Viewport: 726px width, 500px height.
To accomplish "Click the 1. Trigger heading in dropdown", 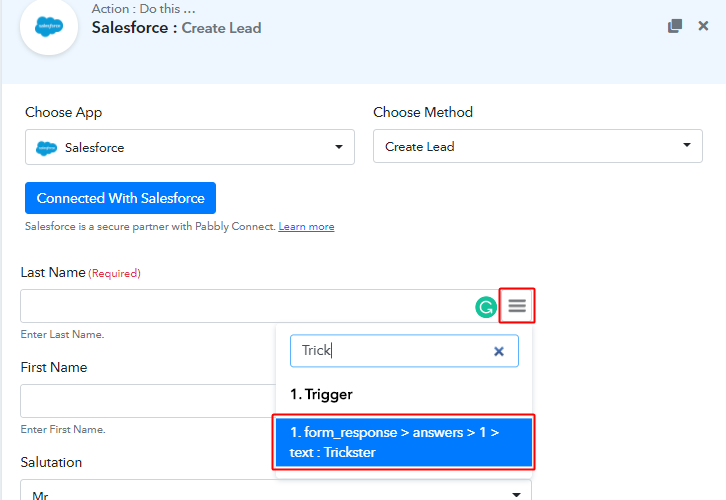I will (321, 394).
